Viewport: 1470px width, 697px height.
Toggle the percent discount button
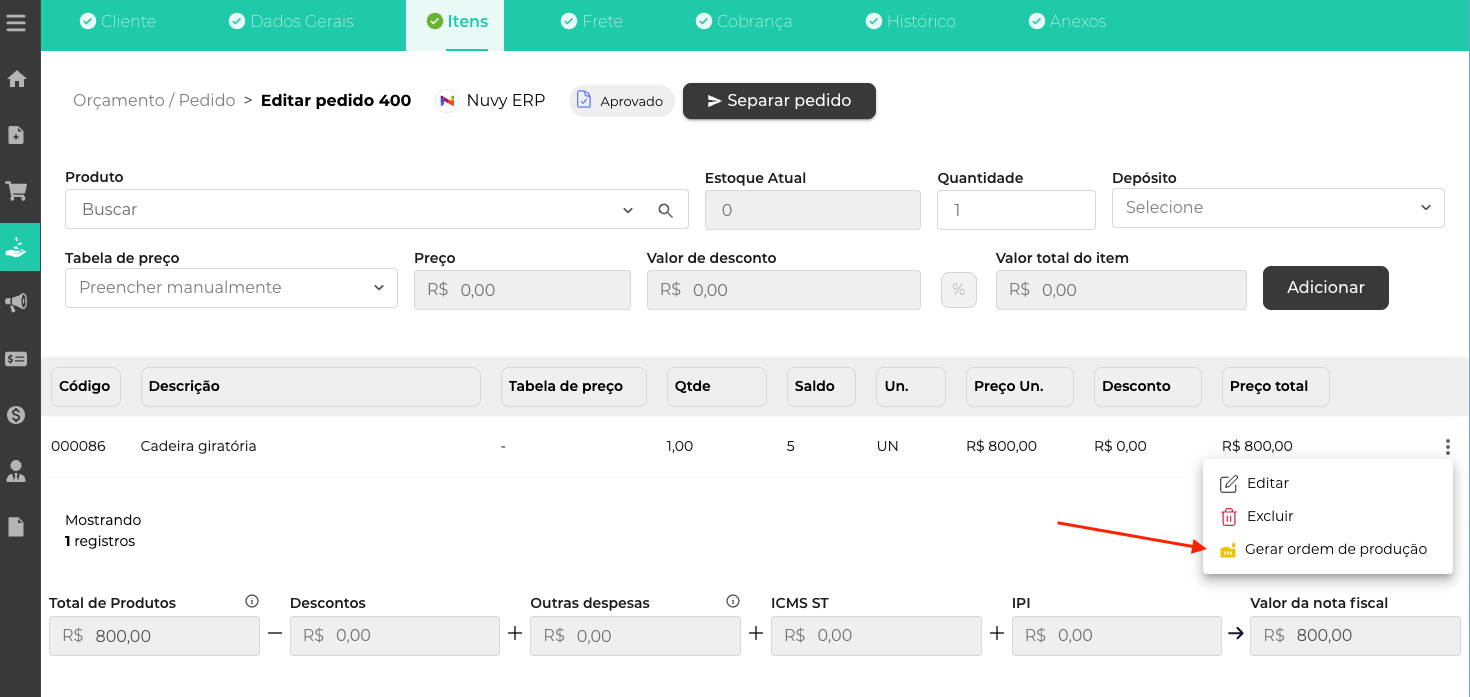pyautogui.click(x=958, y=290)
